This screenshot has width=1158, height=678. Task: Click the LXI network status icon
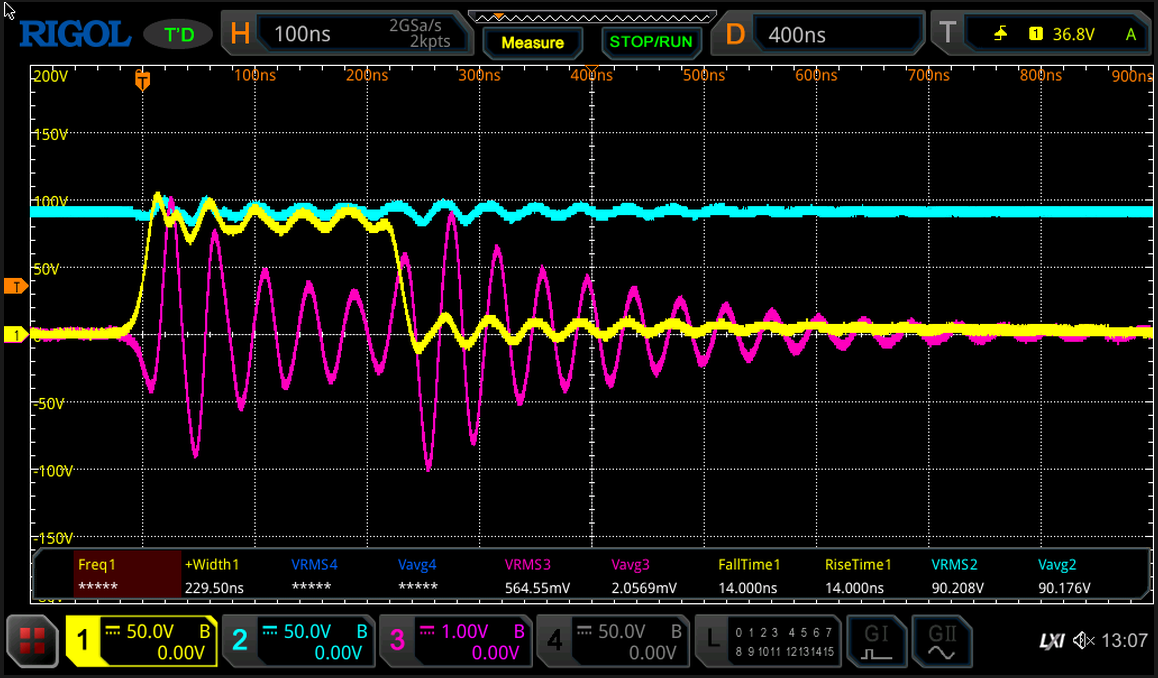click(x=1051, y=641)
